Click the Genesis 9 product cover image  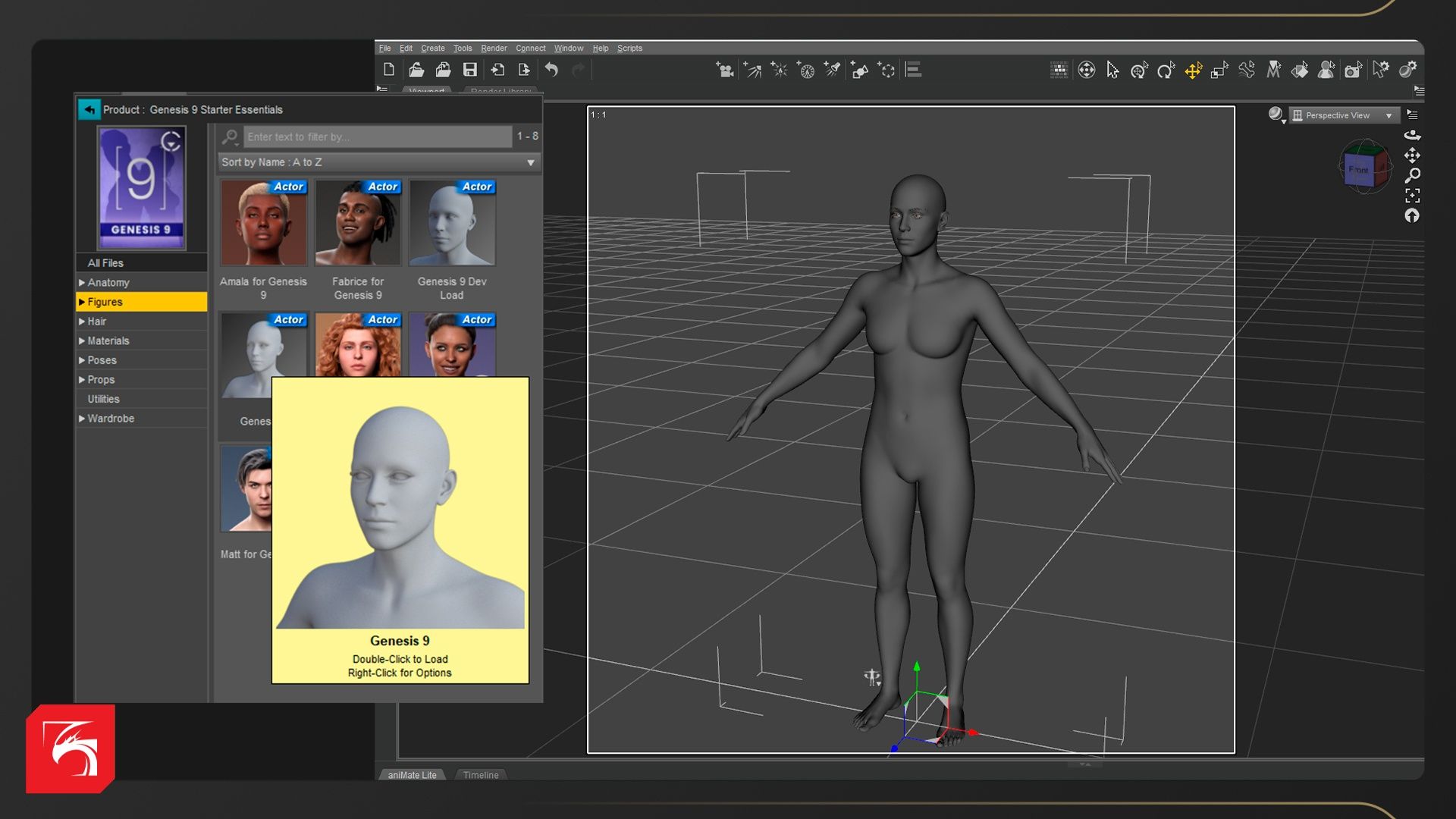tap(141, 187)
